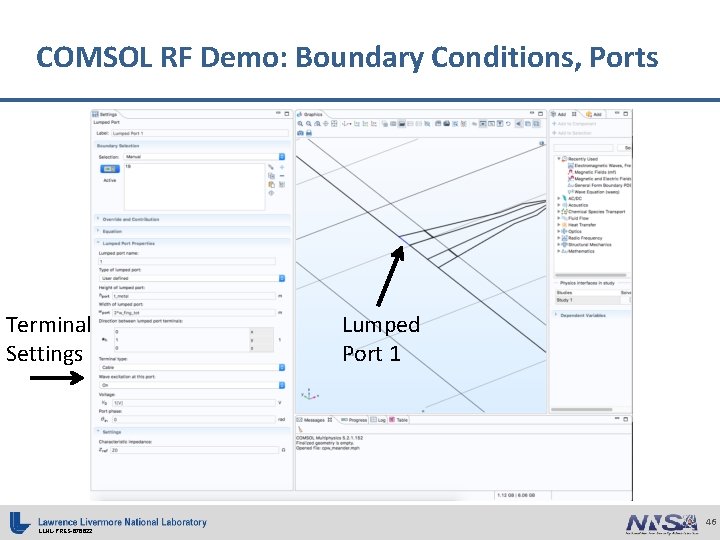Image resolution: width=720 pixels, height=540 pixels.
Task: Switch to the Messages tab
Action: (x=315, y=420)
